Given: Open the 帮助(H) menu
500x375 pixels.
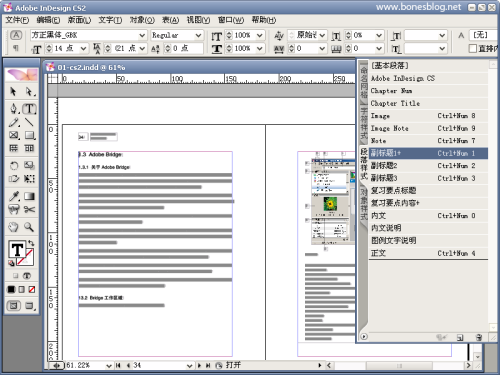Looking at the screenshot, I should pos(264,20).
